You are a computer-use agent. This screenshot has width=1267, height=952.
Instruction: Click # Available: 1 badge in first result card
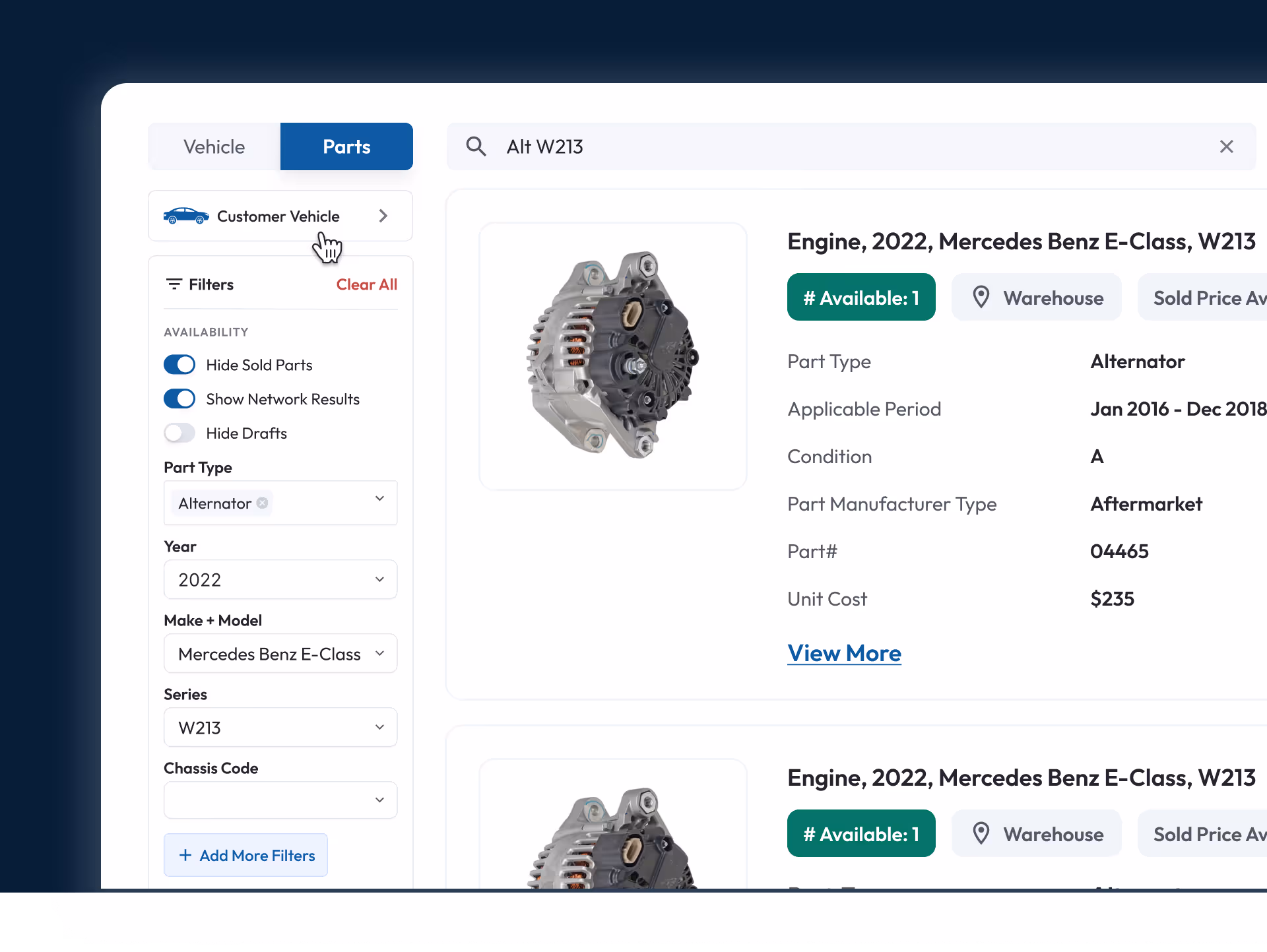pyautogui.click(x=861, y=297)
